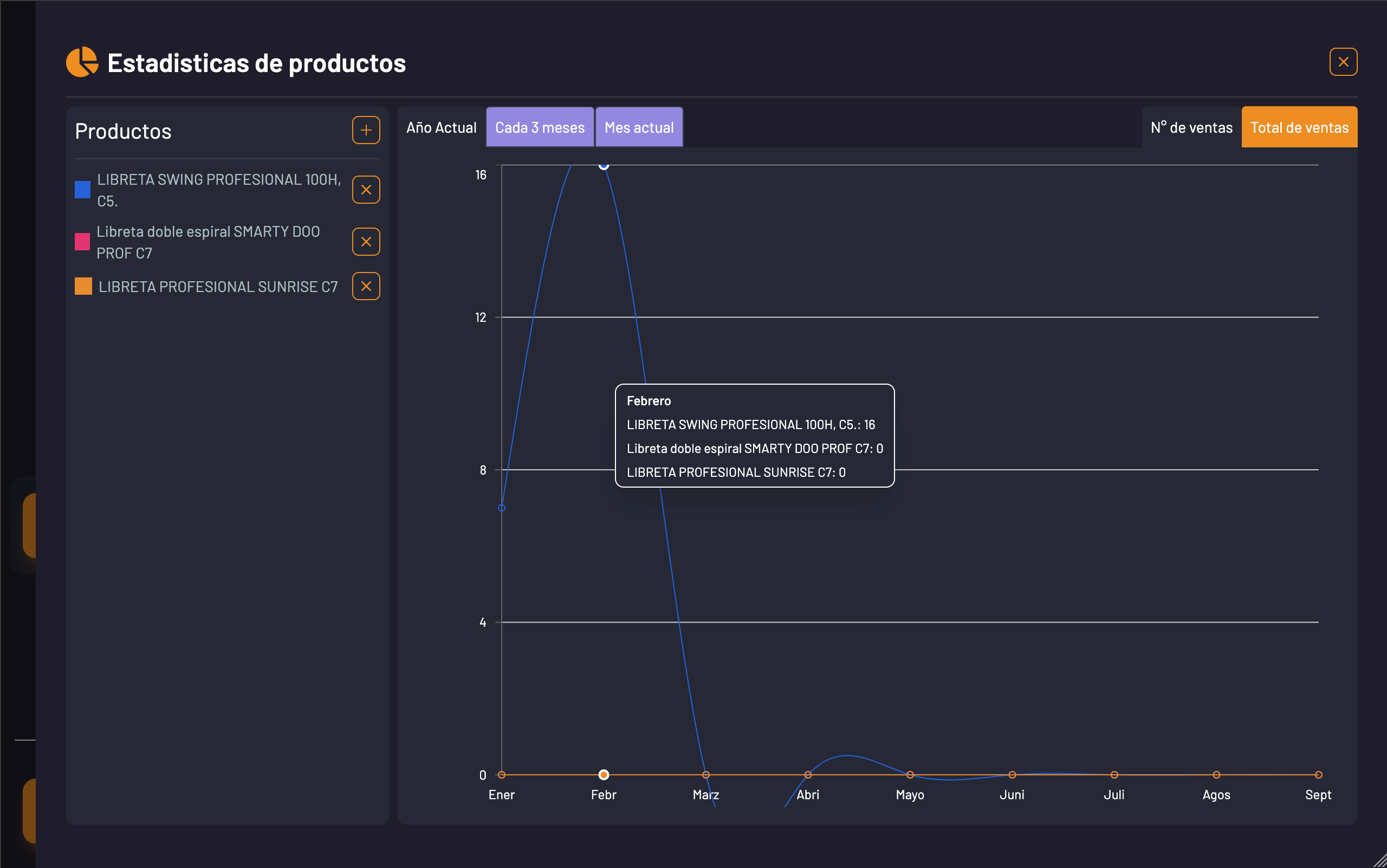The height and width of the screenshot is (868, 1387).
Task: Select the Mayo axis label on the chart
Action: [909, 794]
